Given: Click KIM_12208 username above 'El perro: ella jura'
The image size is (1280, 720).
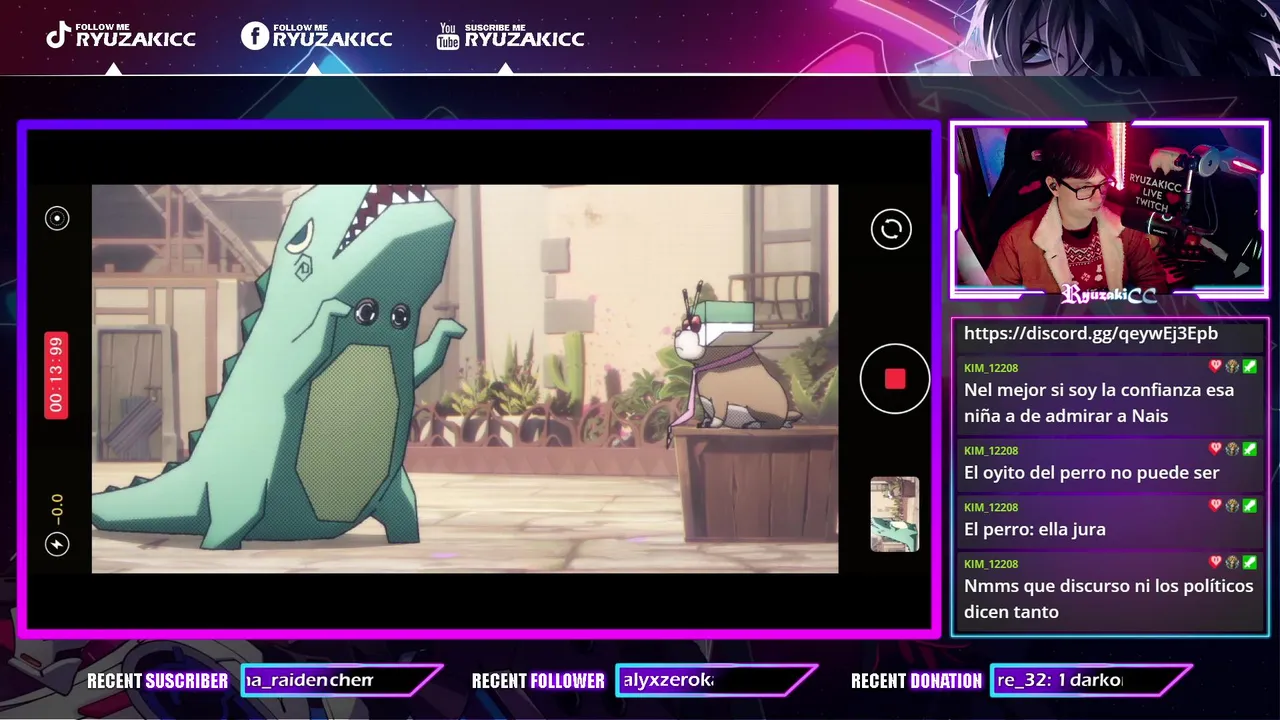Looking at the screenshot, I should click(991, 507).
